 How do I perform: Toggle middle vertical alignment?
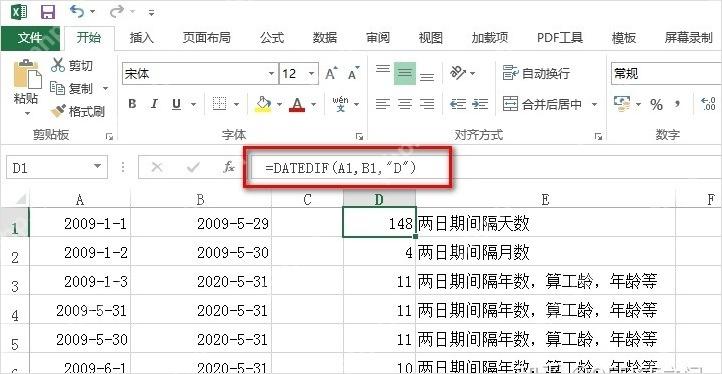tap(405, 73)
